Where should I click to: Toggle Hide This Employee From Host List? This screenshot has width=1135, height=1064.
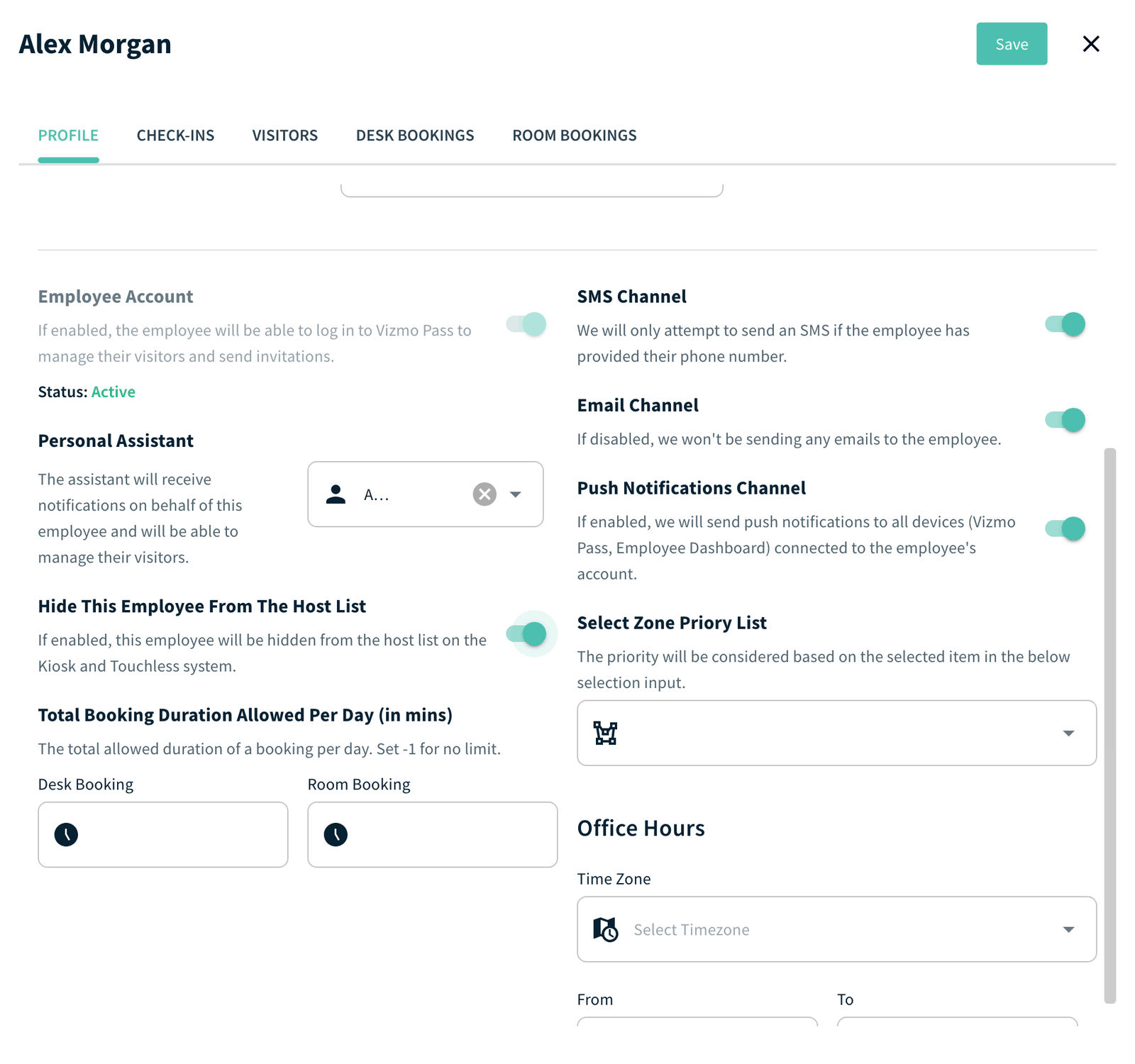(x=526, y=633)
